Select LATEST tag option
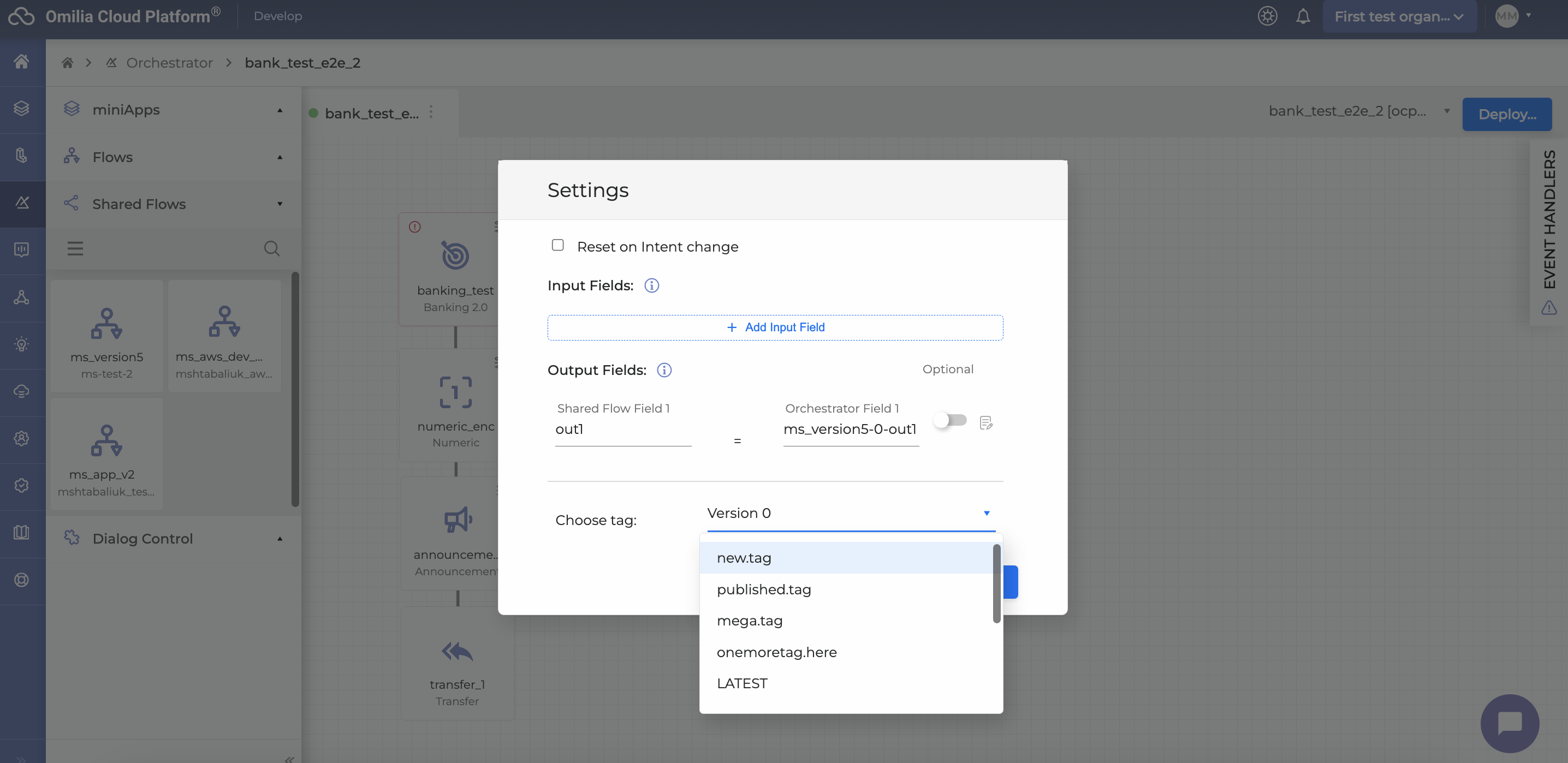This screenshot has width=1568, height=763. click(742, 683)
